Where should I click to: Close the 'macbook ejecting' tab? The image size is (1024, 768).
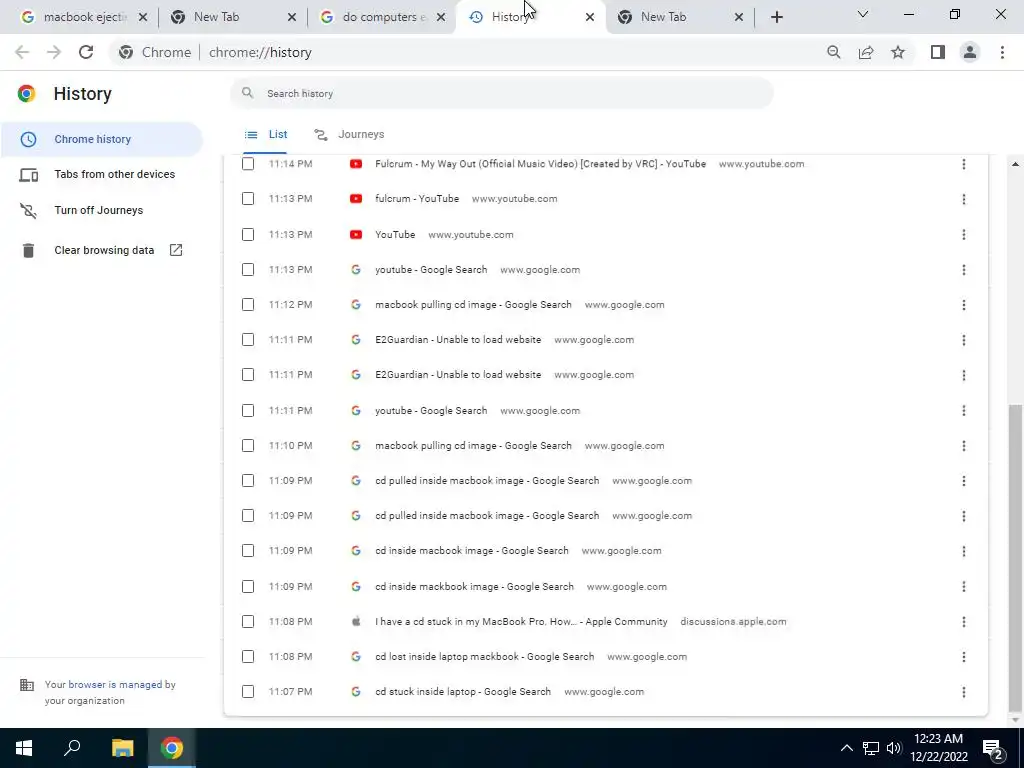(x=143, y=18)
